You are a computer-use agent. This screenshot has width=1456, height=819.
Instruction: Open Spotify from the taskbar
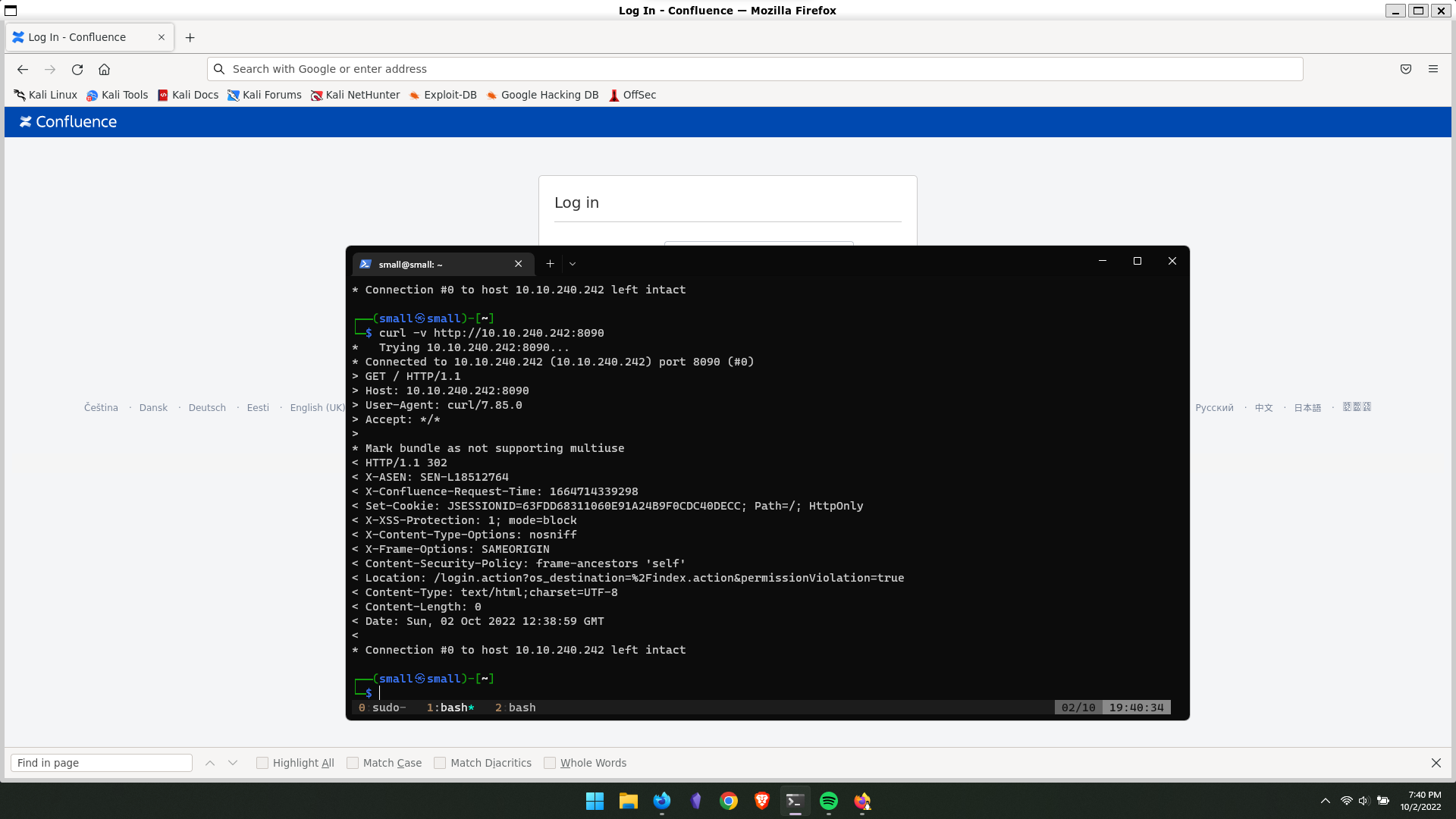click(829, 801)
